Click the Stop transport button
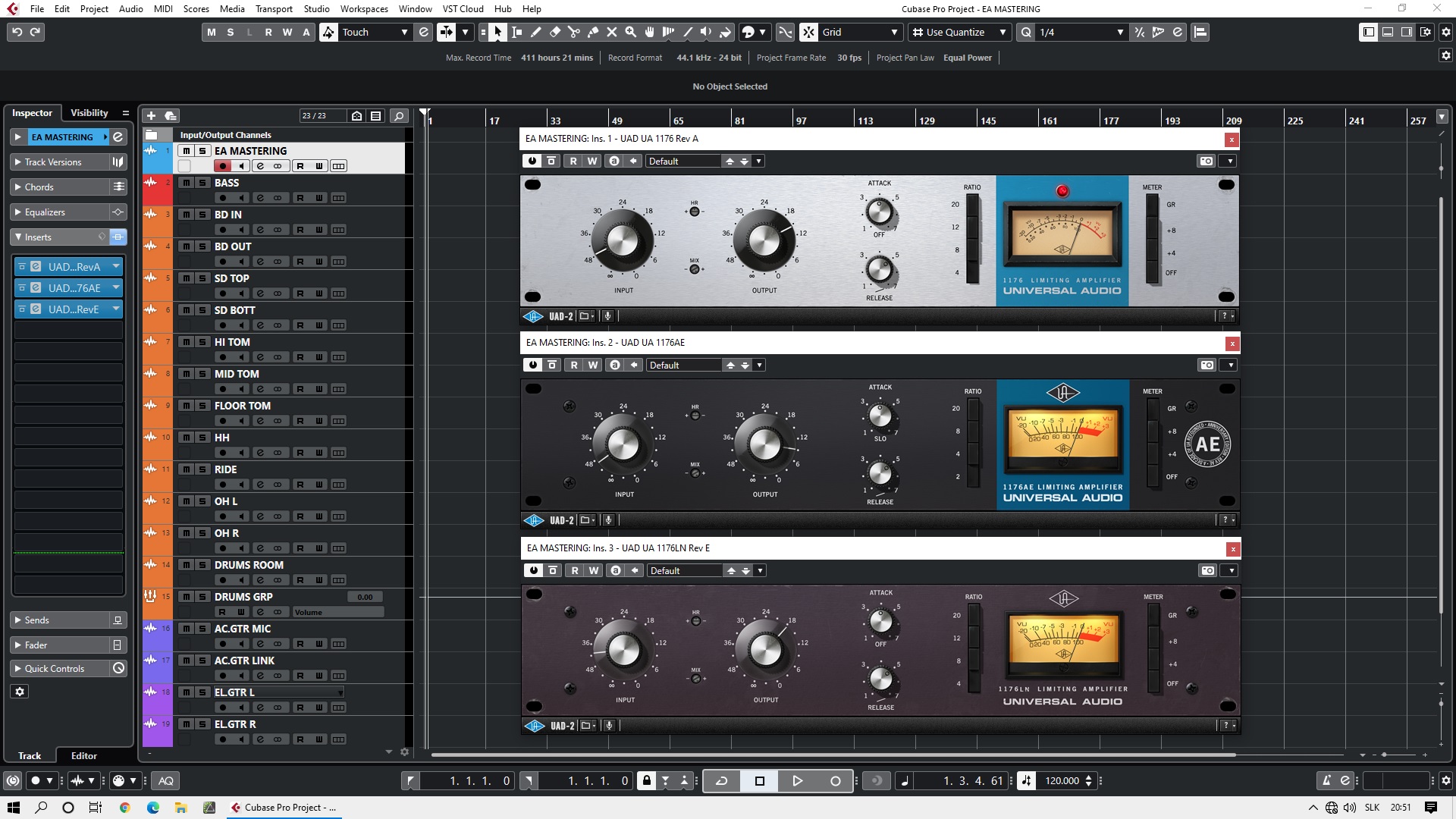The width and height of the screenshot is (1456, 819). tap(760, 780)
